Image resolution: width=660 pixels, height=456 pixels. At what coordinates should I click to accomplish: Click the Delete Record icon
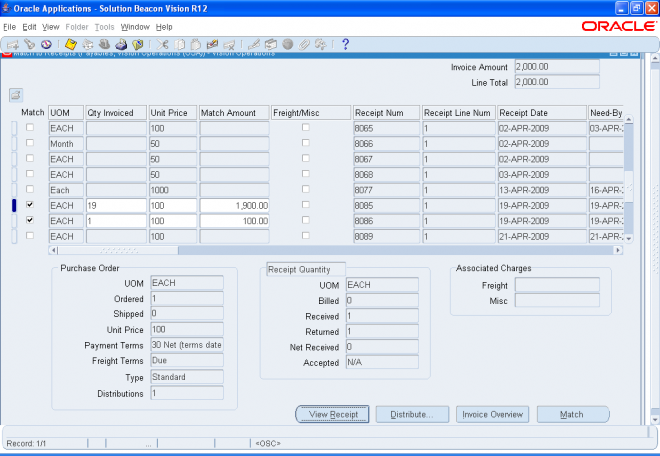[x=229, y=44]
